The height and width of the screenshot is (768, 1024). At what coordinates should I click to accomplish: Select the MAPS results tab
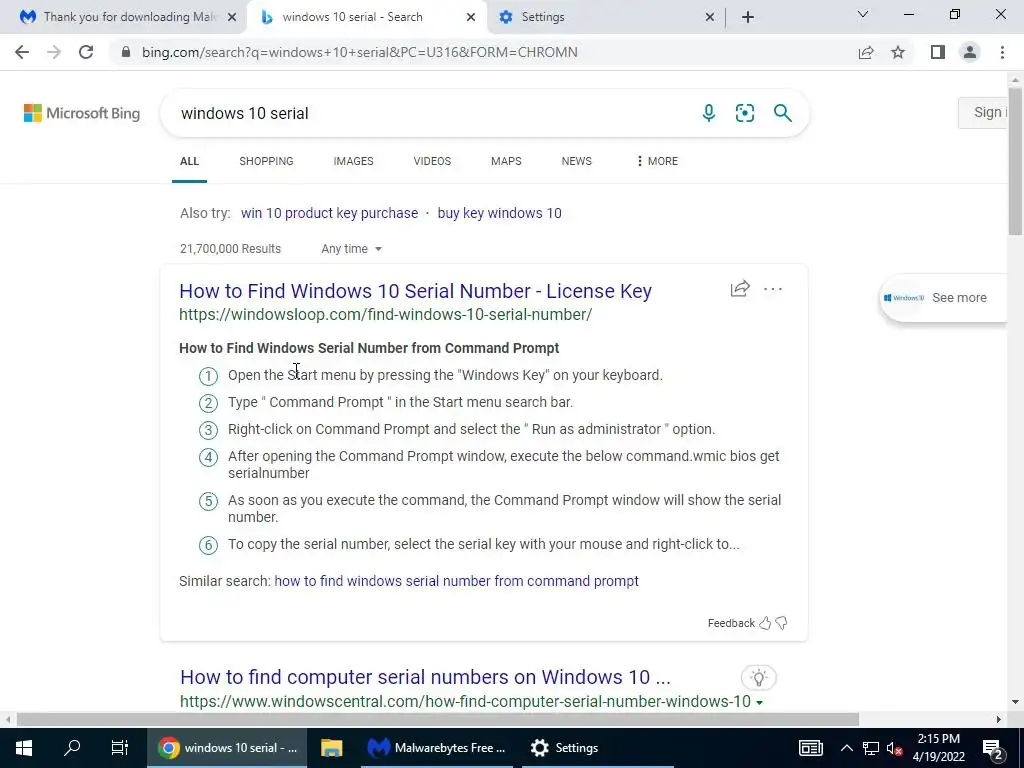coord(506,161)
